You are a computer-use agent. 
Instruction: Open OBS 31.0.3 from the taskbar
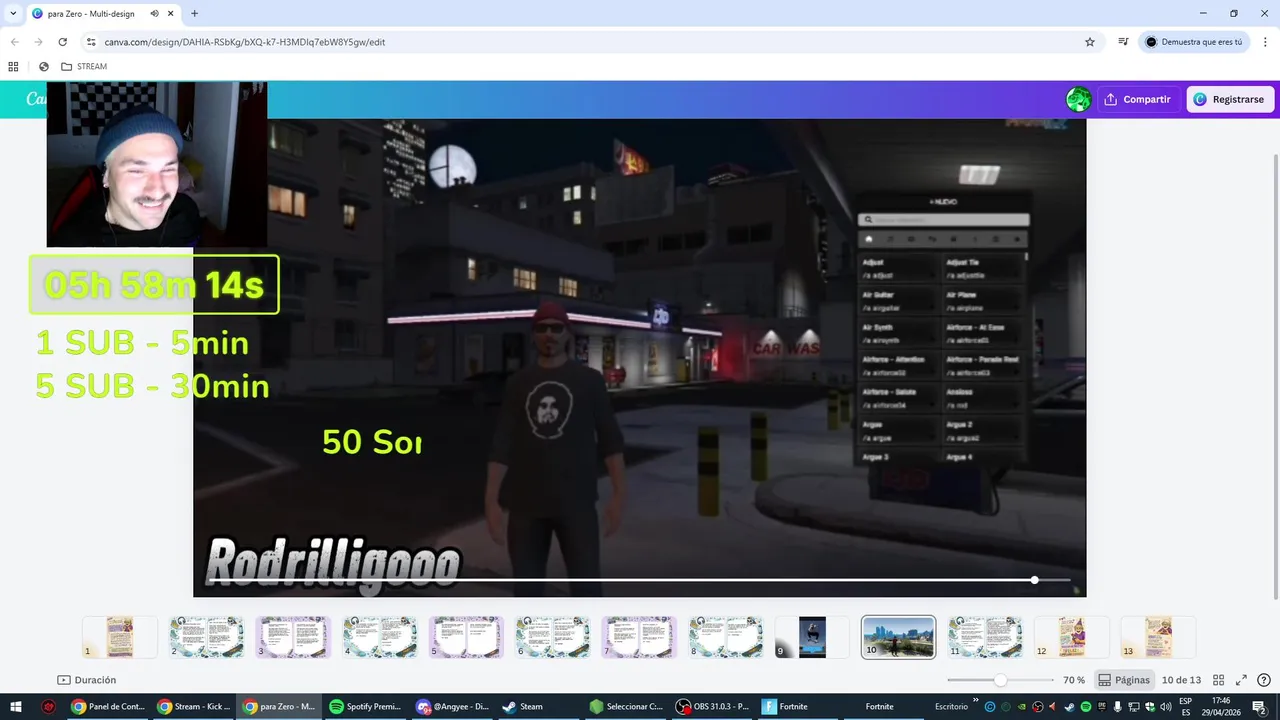point(710,706)
